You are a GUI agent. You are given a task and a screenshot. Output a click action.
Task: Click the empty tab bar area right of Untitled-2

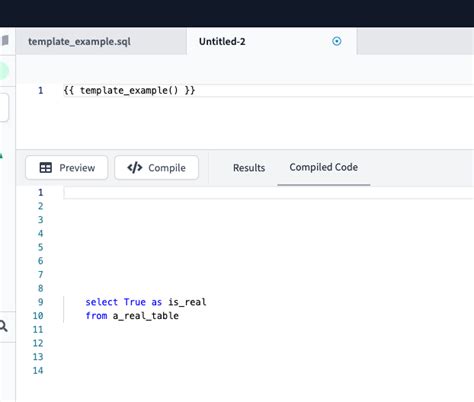(415, 42)
